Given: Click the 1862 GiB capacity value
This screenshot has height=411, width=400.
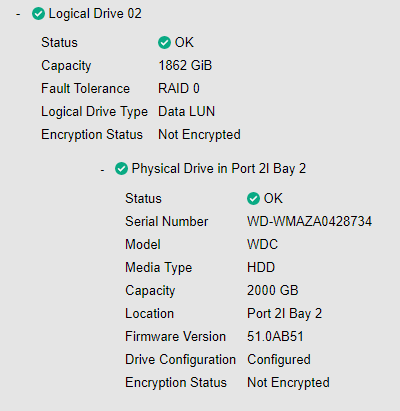Looking at the screenshot, I should 185,65.
